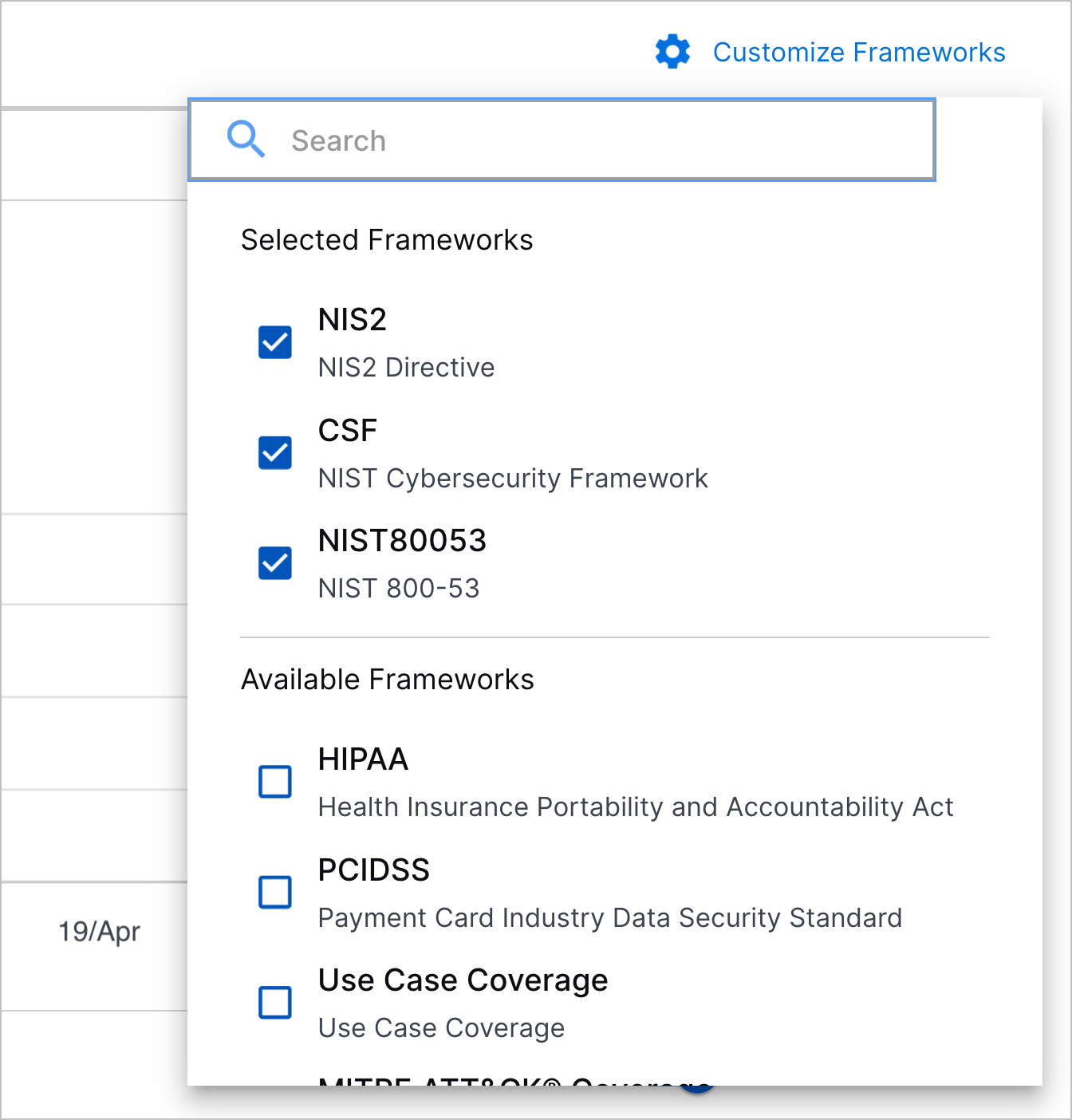Select the PCIDSS framework title
The height and width of the screenshot is (1120, 1072).
pyautogui.click(x=374, y=870)
